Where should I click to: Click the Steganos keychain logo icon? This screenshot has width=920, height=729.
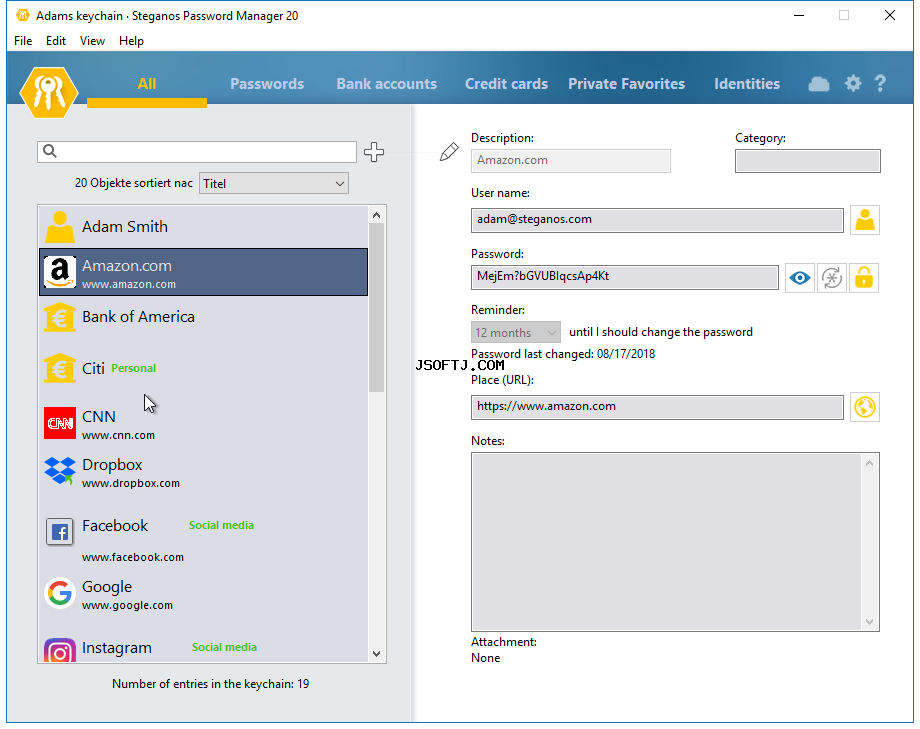(x=49, y=92)
